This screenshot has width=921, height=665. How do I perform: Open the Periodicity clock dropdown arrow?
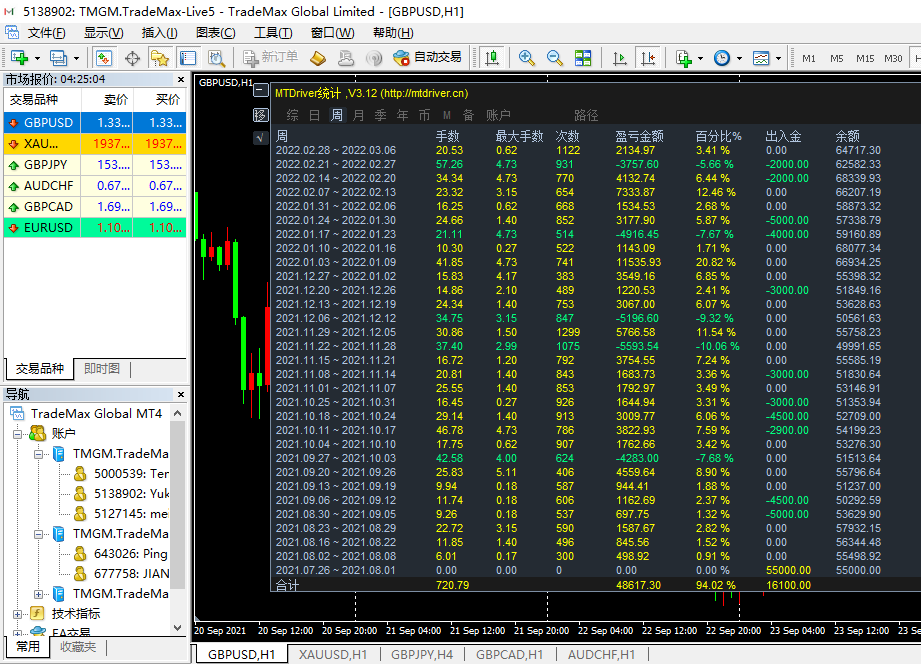point(739,58)
